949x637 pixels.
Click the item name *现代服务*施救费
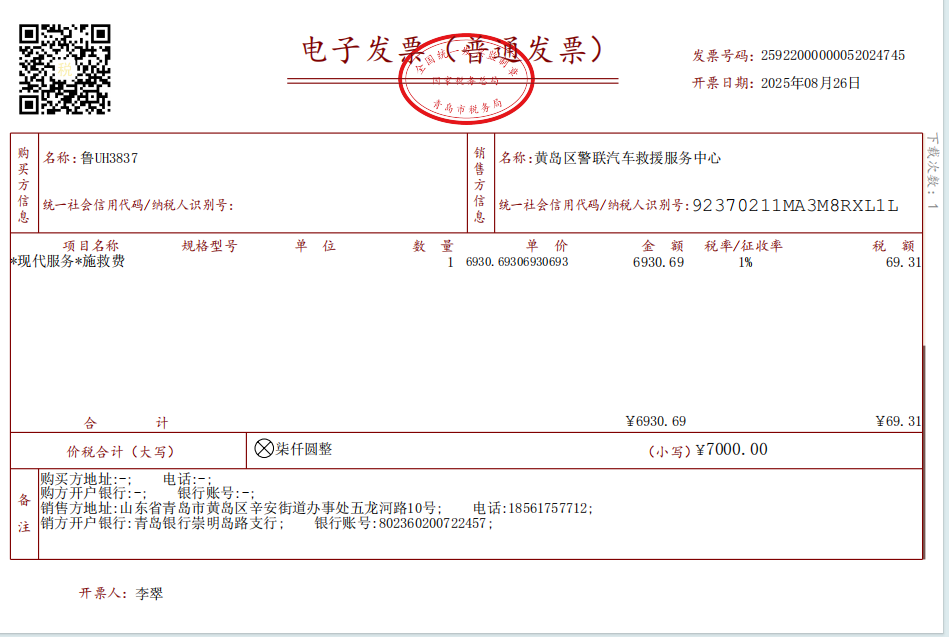pyautogui.click(x=68, y=262)
